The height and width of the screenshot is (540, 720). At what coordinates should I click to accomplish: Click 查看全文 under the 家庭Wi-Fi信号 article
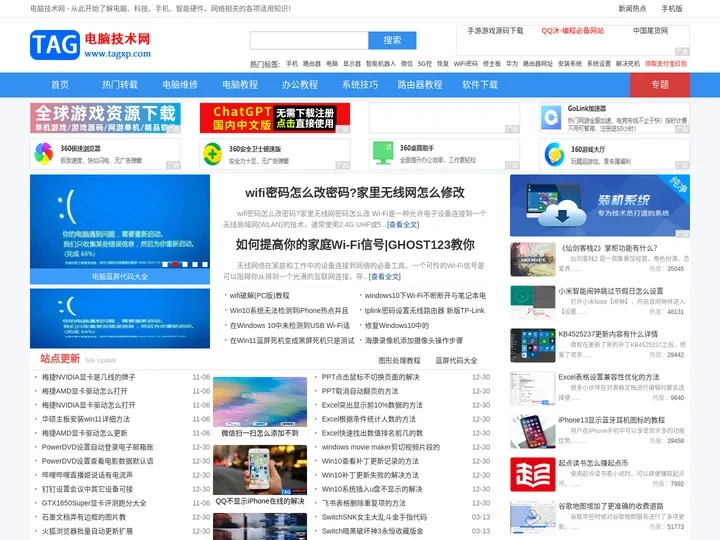point(384,276)
